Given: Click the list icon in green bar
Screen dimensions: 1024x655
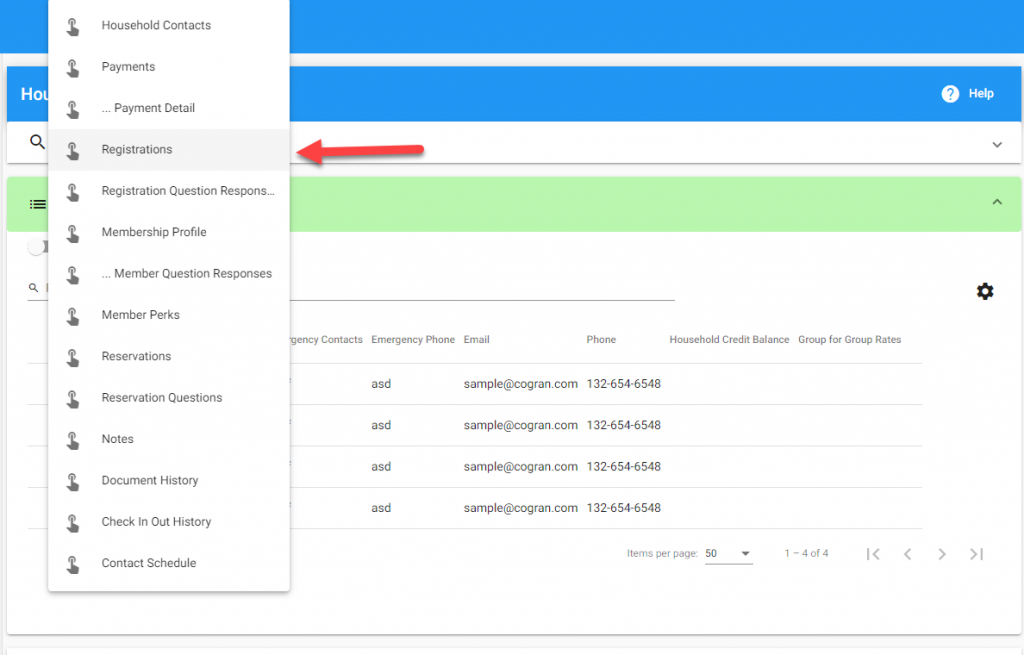Looking at the screenshot, I should [37, 204].
